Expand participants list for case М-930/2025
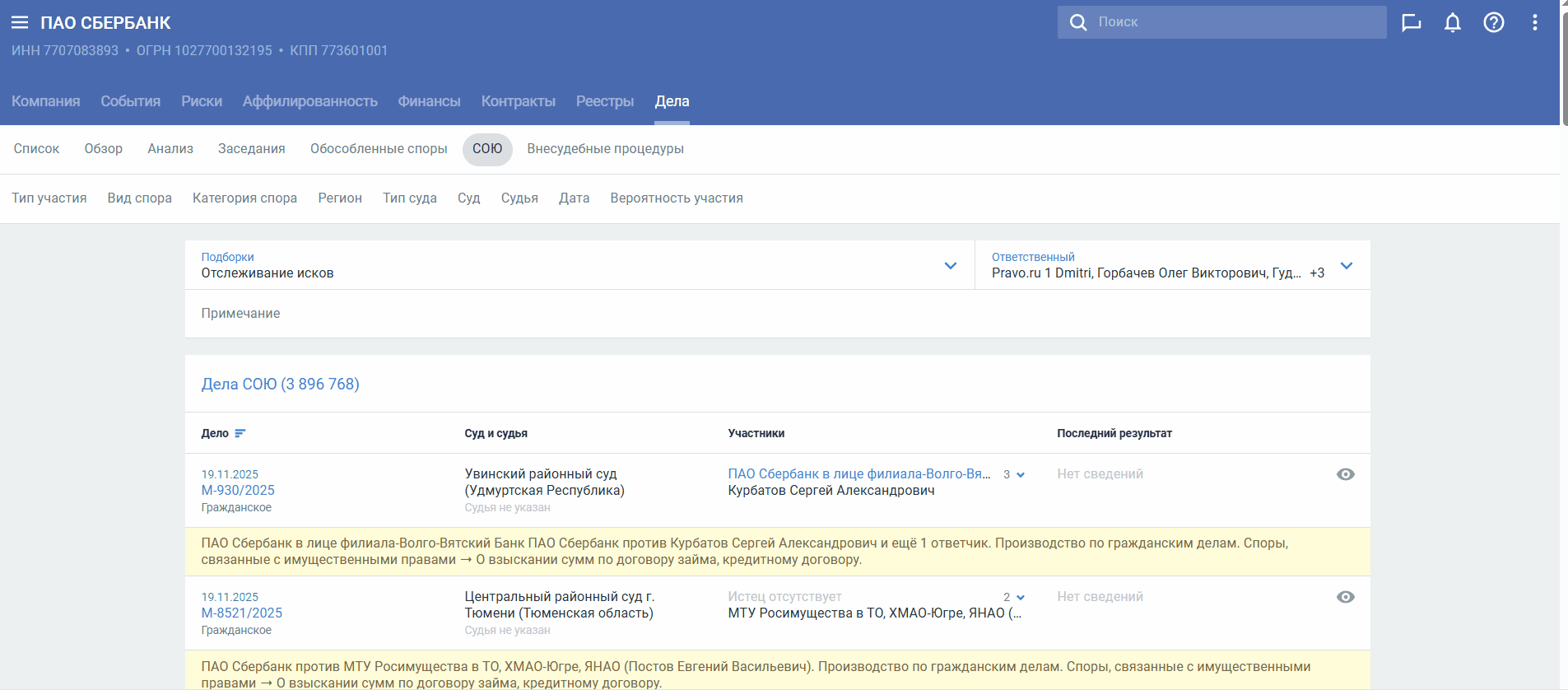Viewport: 1568px width, 690px height. pos(1021,475)
